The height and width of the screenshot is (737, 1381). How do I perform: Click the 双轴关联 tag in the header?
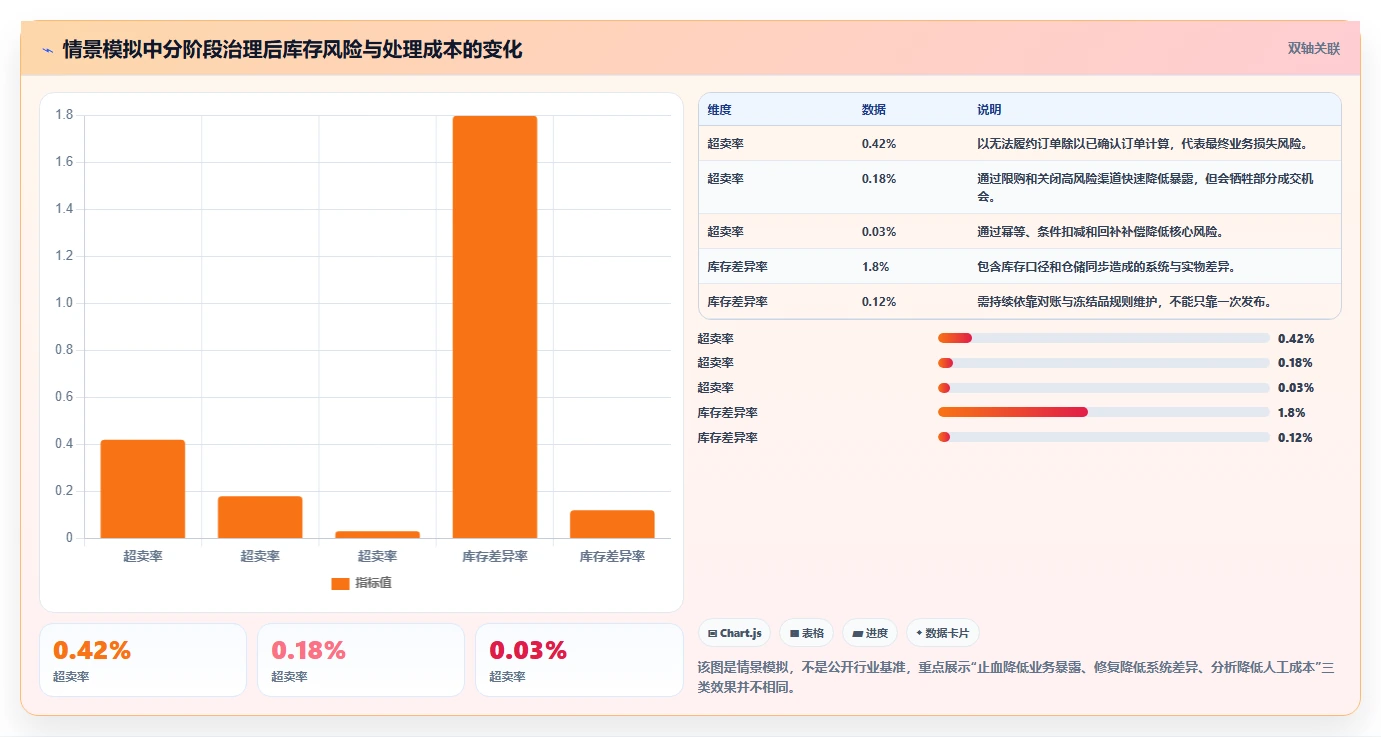tap(1313, 48)
